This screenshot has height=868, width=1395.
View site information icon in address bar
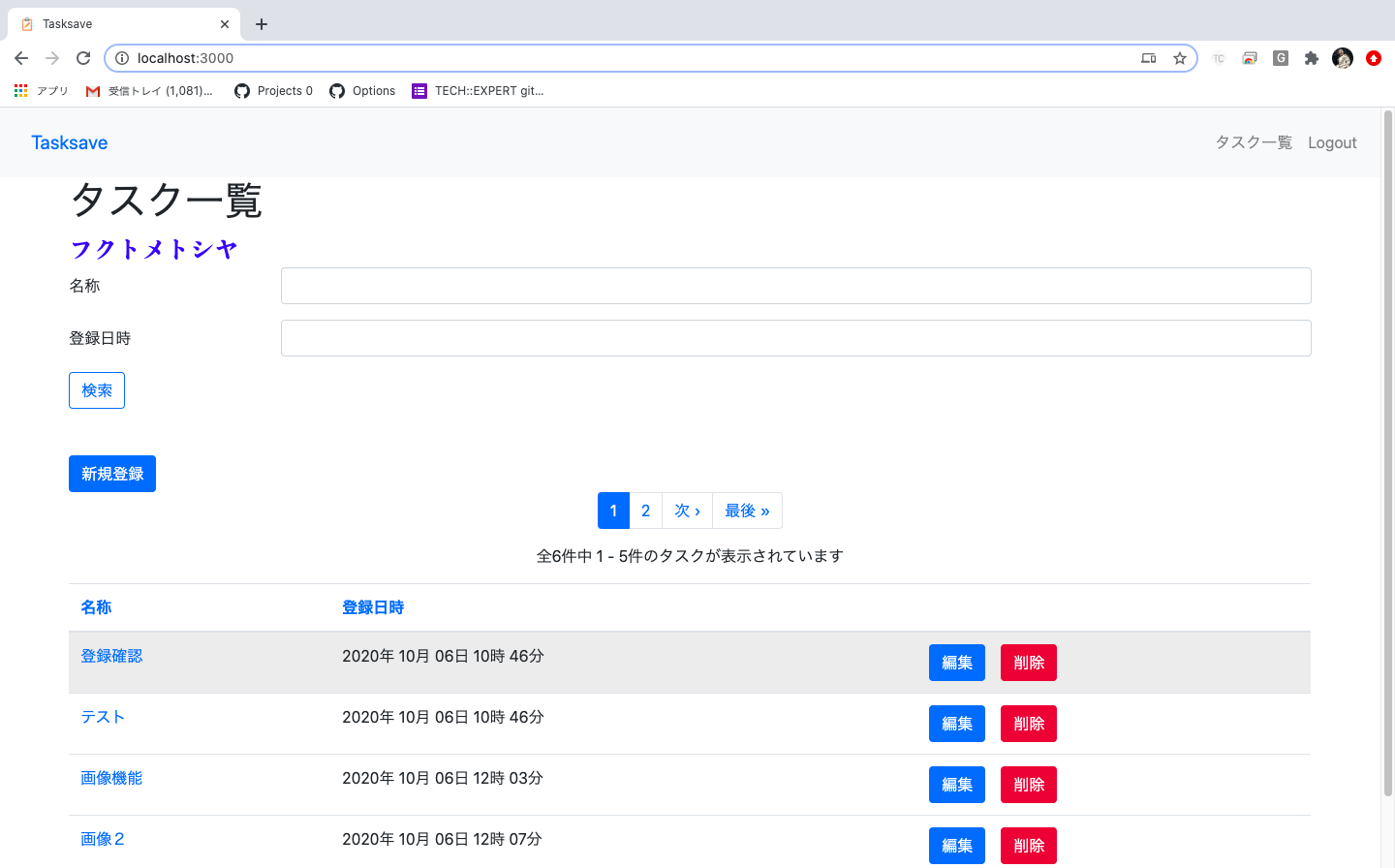pyautogui.click(x=122, y=58)
